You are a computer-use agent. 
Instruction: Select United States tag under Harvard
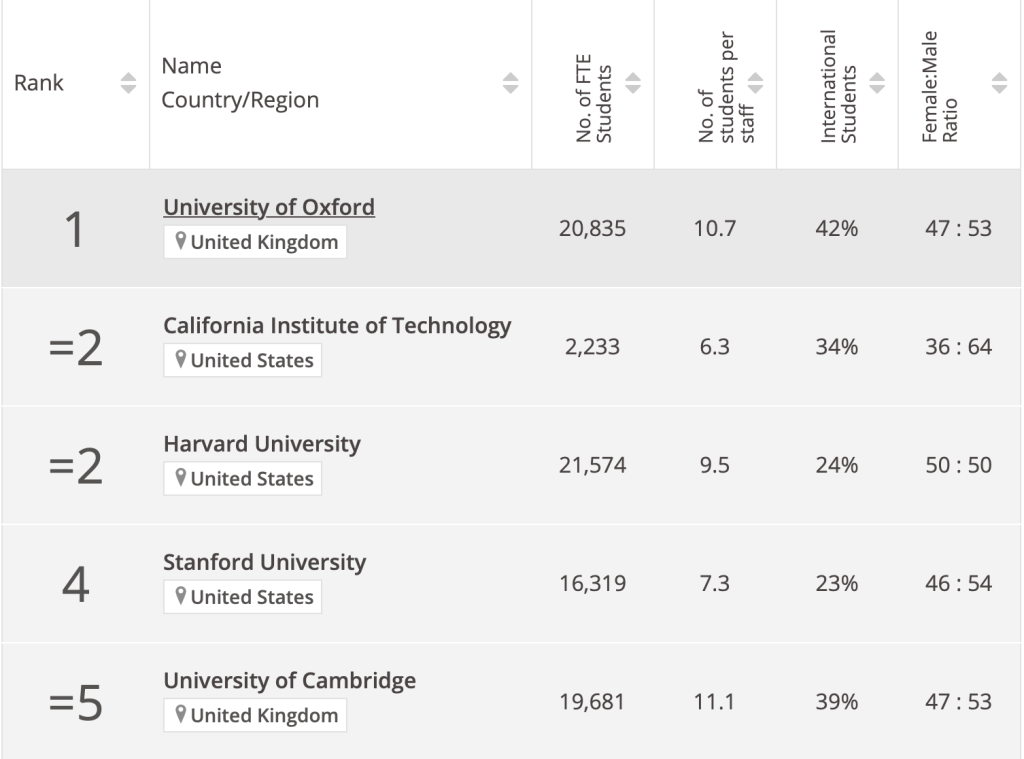point(243,478)
